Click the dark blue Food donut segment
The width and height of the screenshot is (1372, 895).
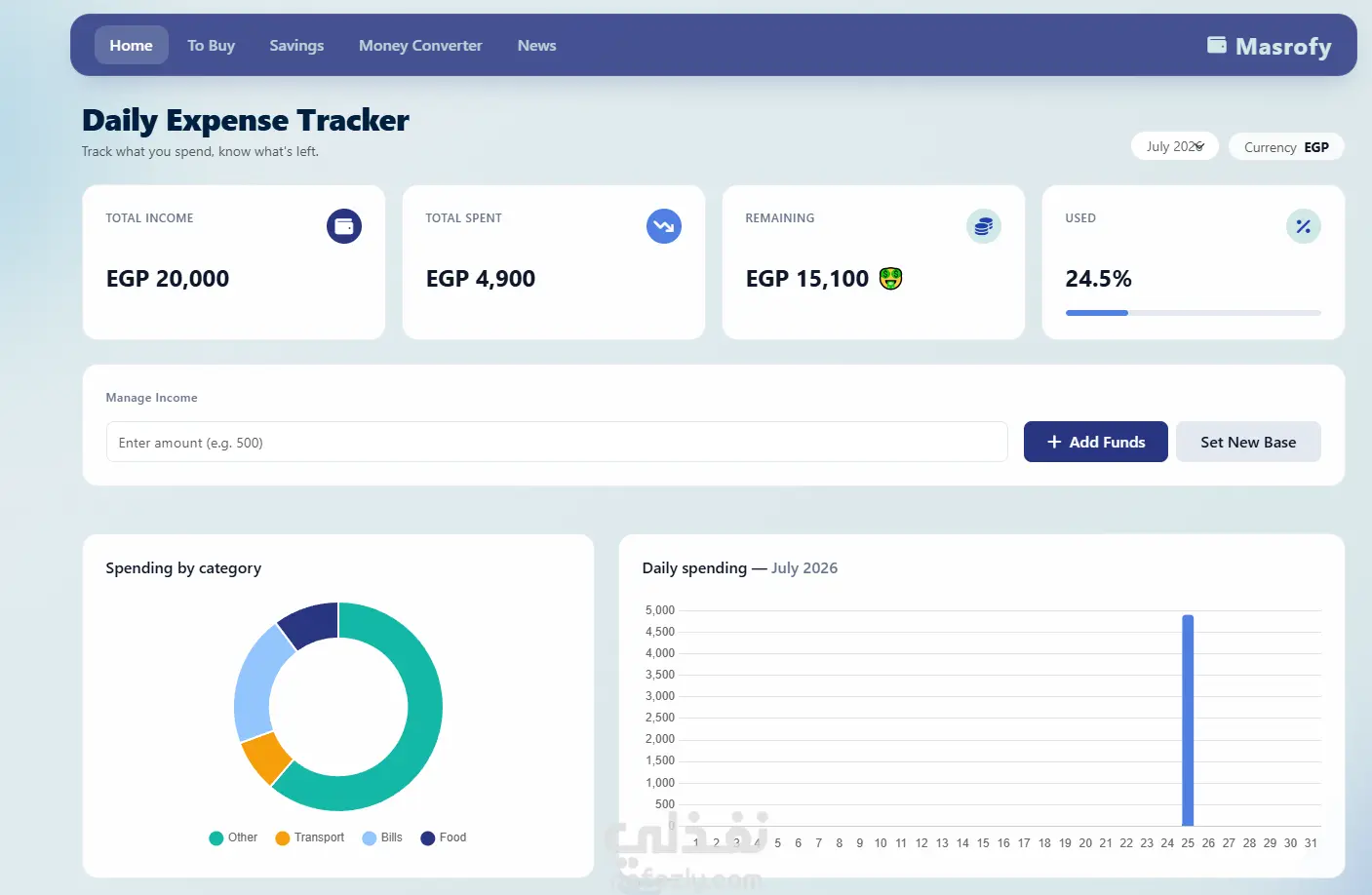point(312,624)
